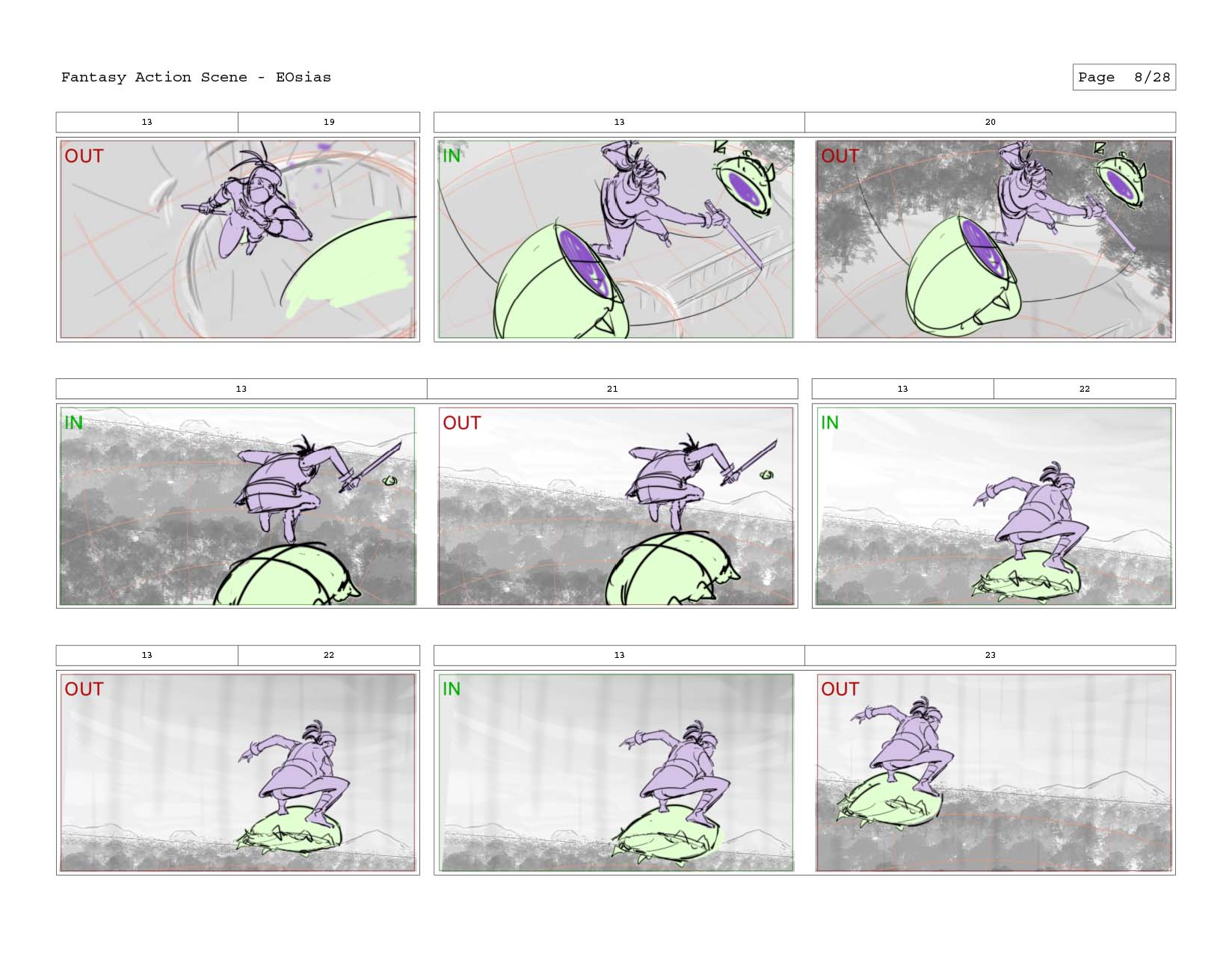Image resolution: width=1232 pixels, height=954 pixels.
Task: Open the shot 20 IN storyboard panel
Action: [615, 239]
